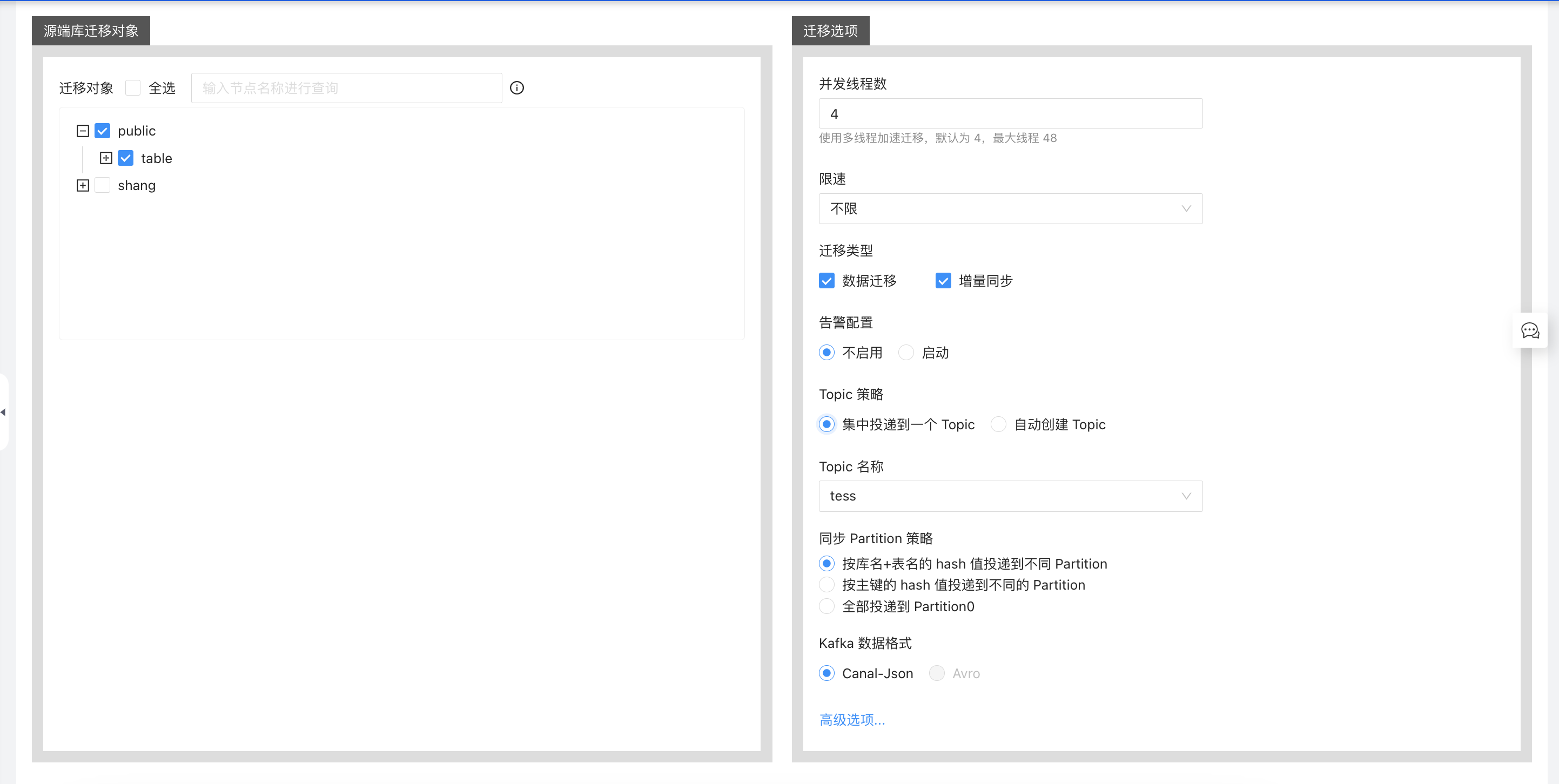Uncheck the public schema checkbox

[x=102, y=131]
